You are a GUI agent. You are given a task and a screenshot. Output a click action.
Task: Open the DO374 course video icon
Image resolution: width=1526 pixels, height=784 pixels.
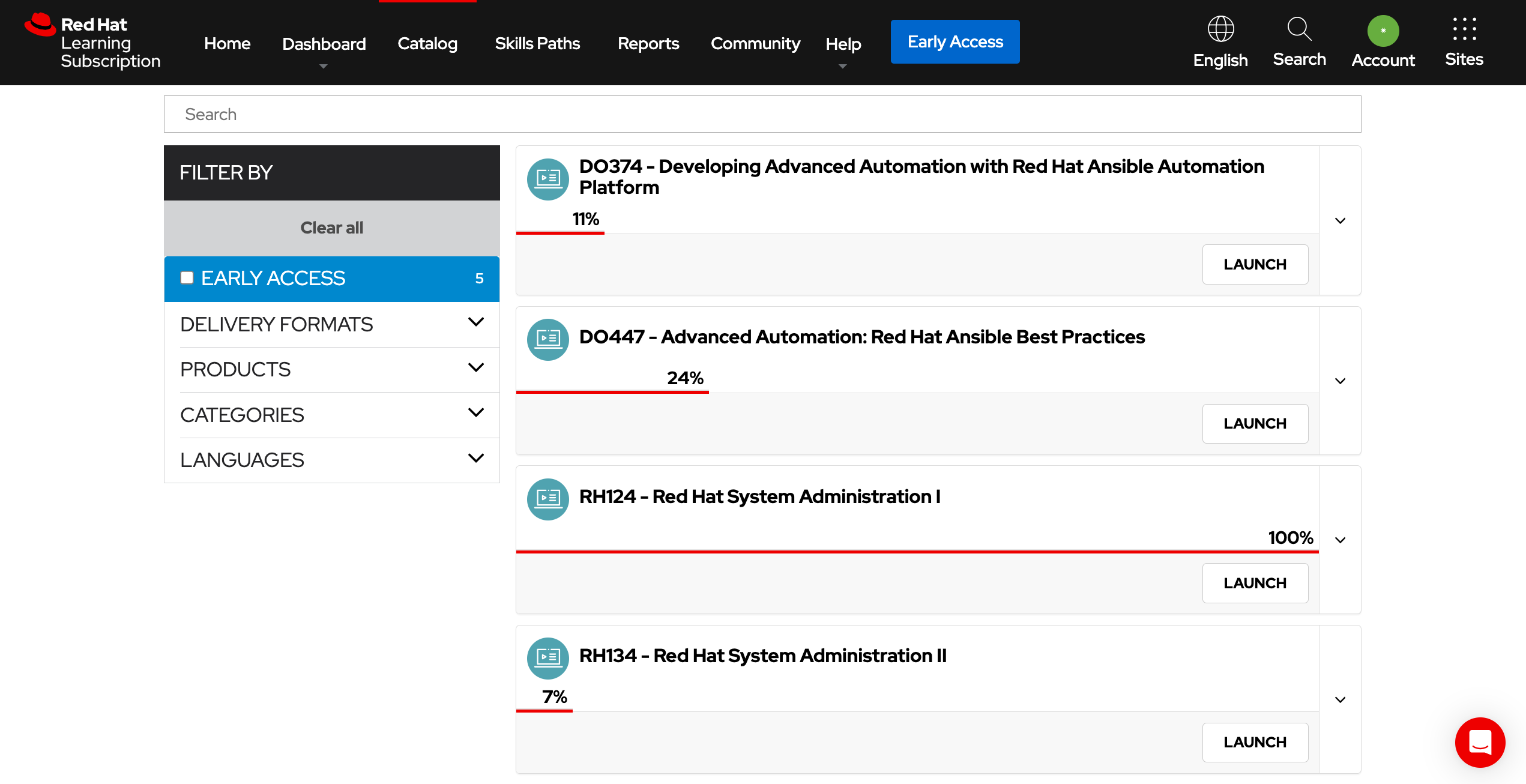pyautogui.click(x=547, y=179)
